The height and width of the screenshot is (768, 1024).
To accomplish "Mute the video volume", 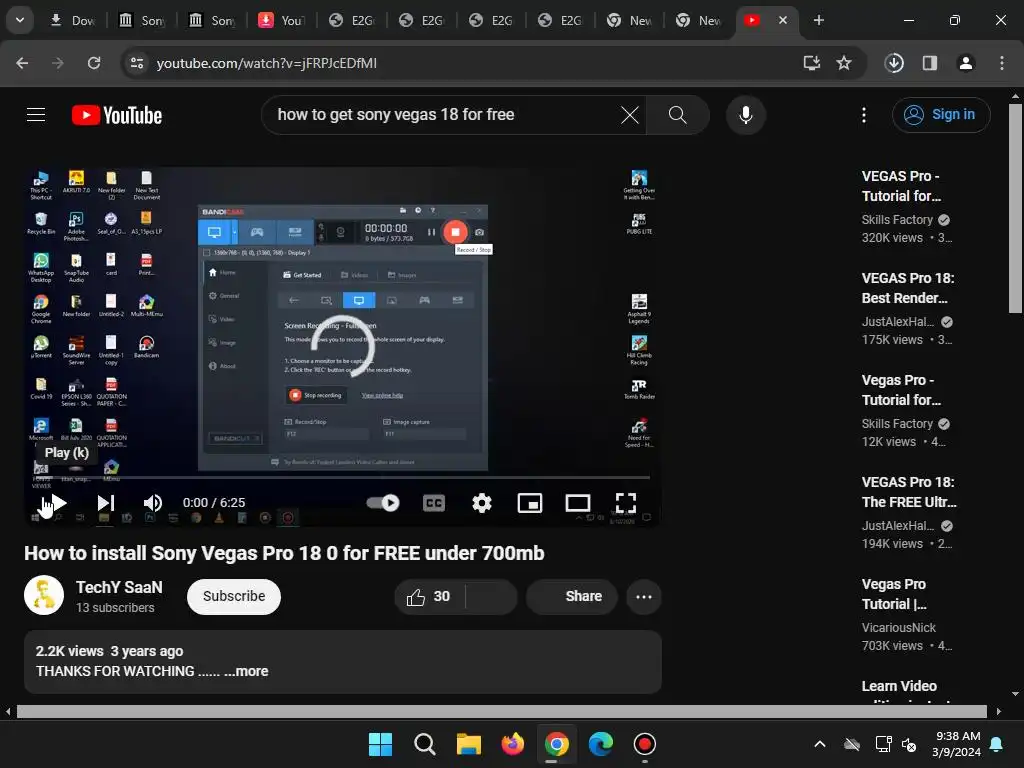I will pyautogui.click(x=153, y=502).
